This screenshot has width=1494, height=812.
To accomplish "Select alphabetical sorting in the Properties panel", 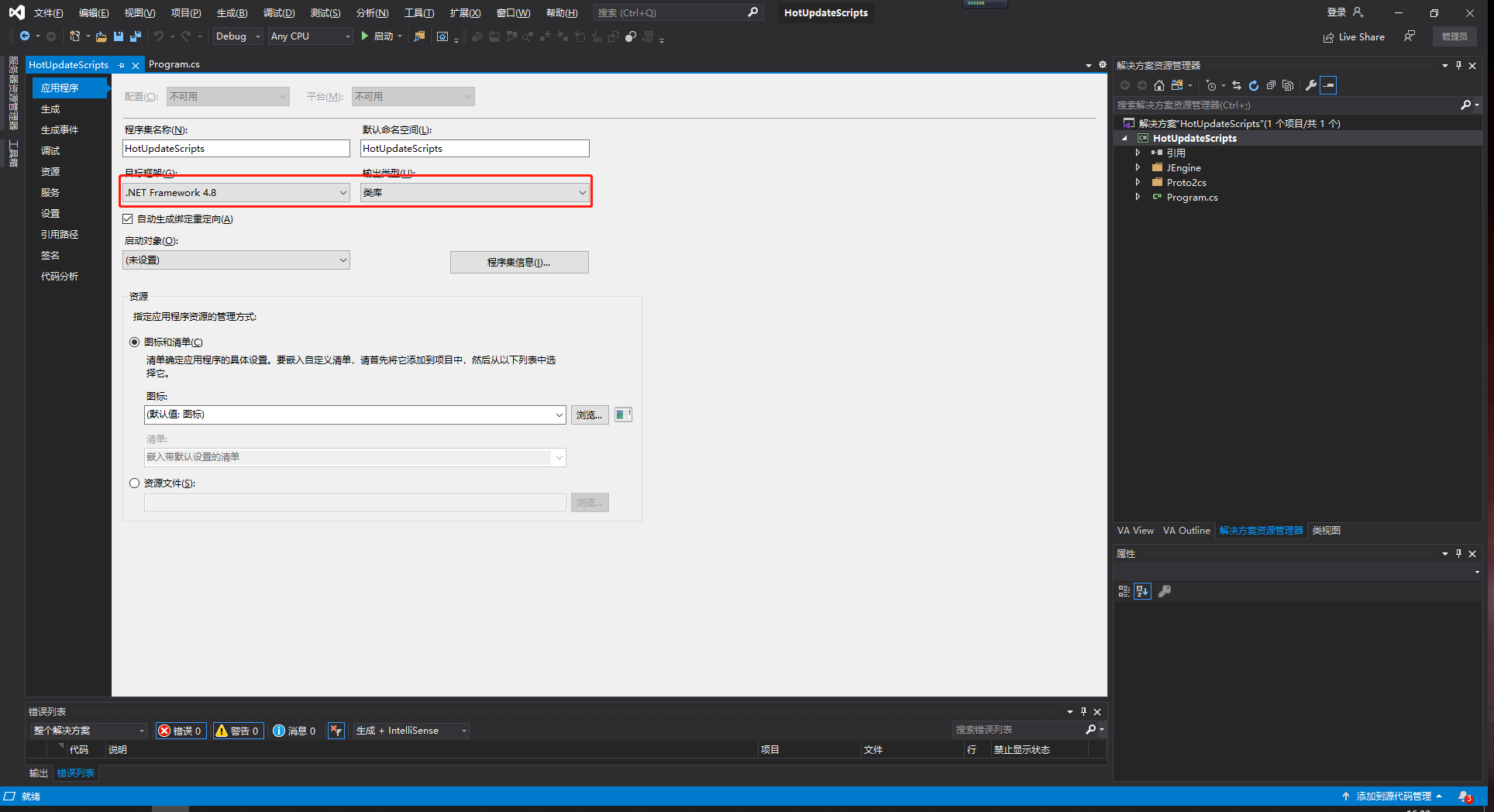I will [1141, 590].
